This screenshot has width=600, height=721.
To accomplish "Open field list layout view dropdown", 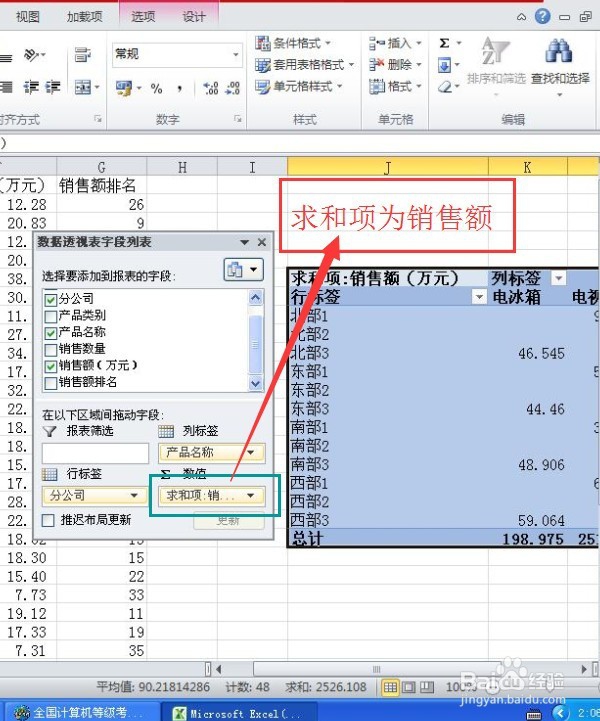I will click(244, 269).
